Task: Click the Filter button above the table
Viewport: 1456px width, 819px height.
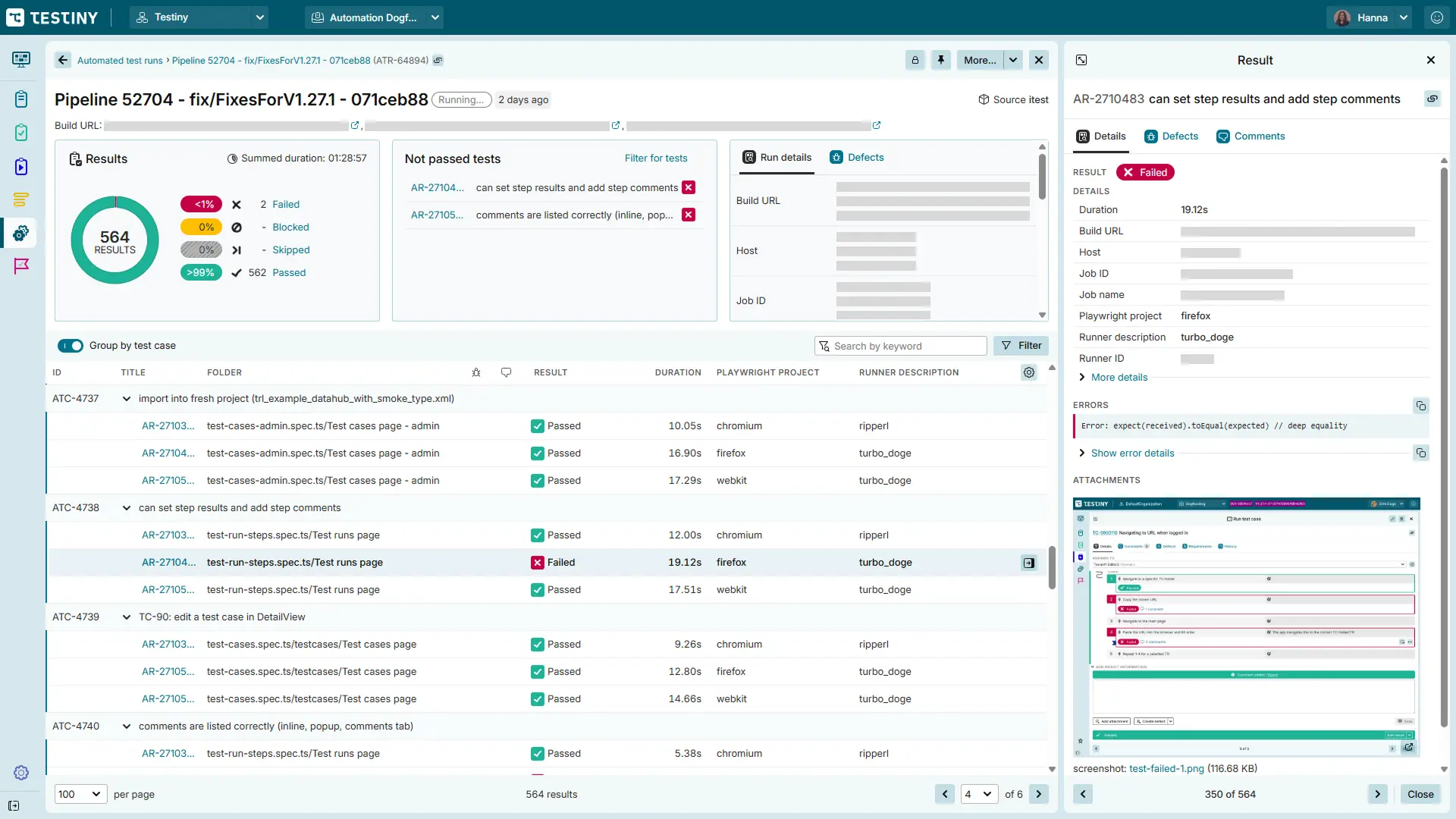Action: tap(1021, 346)
